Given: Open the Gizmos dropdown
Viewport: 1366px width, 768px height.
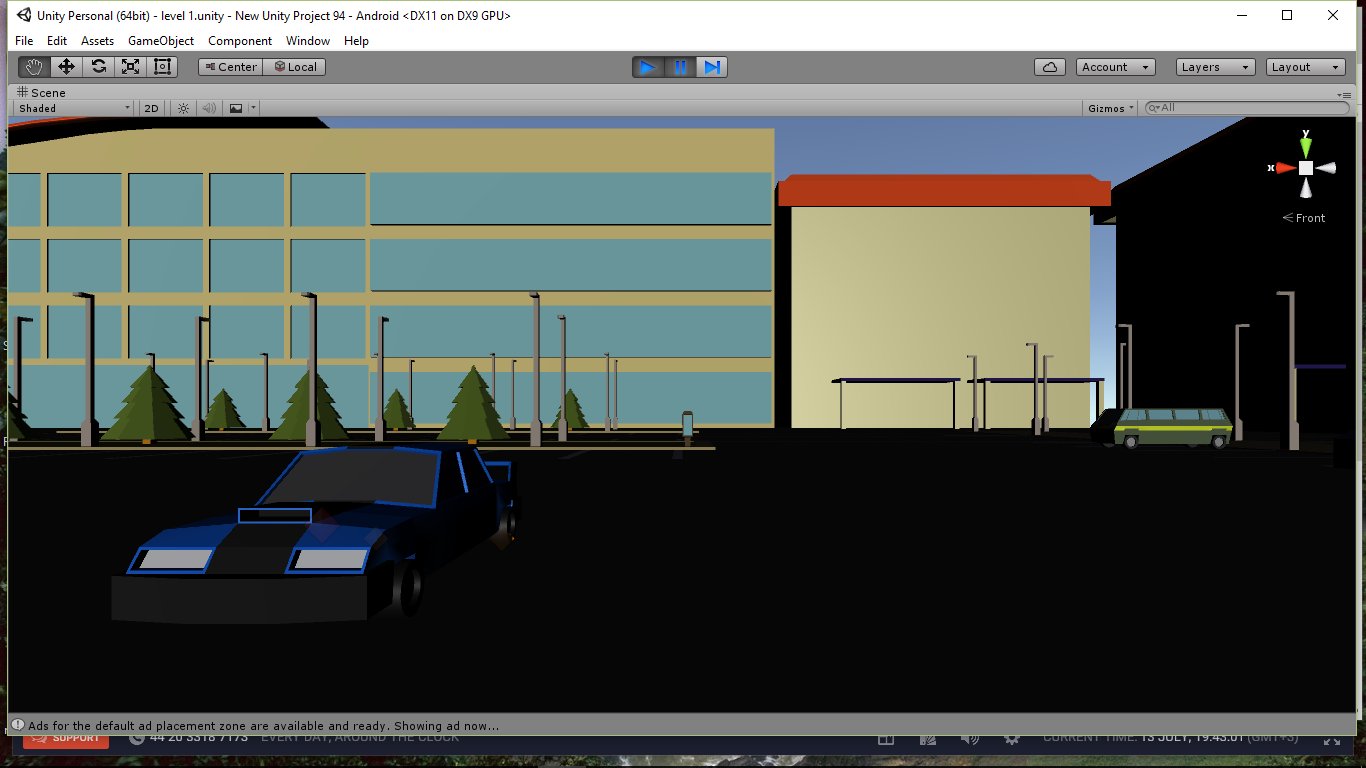Looking at the screenshot, I should click(x=1109, y=107).
